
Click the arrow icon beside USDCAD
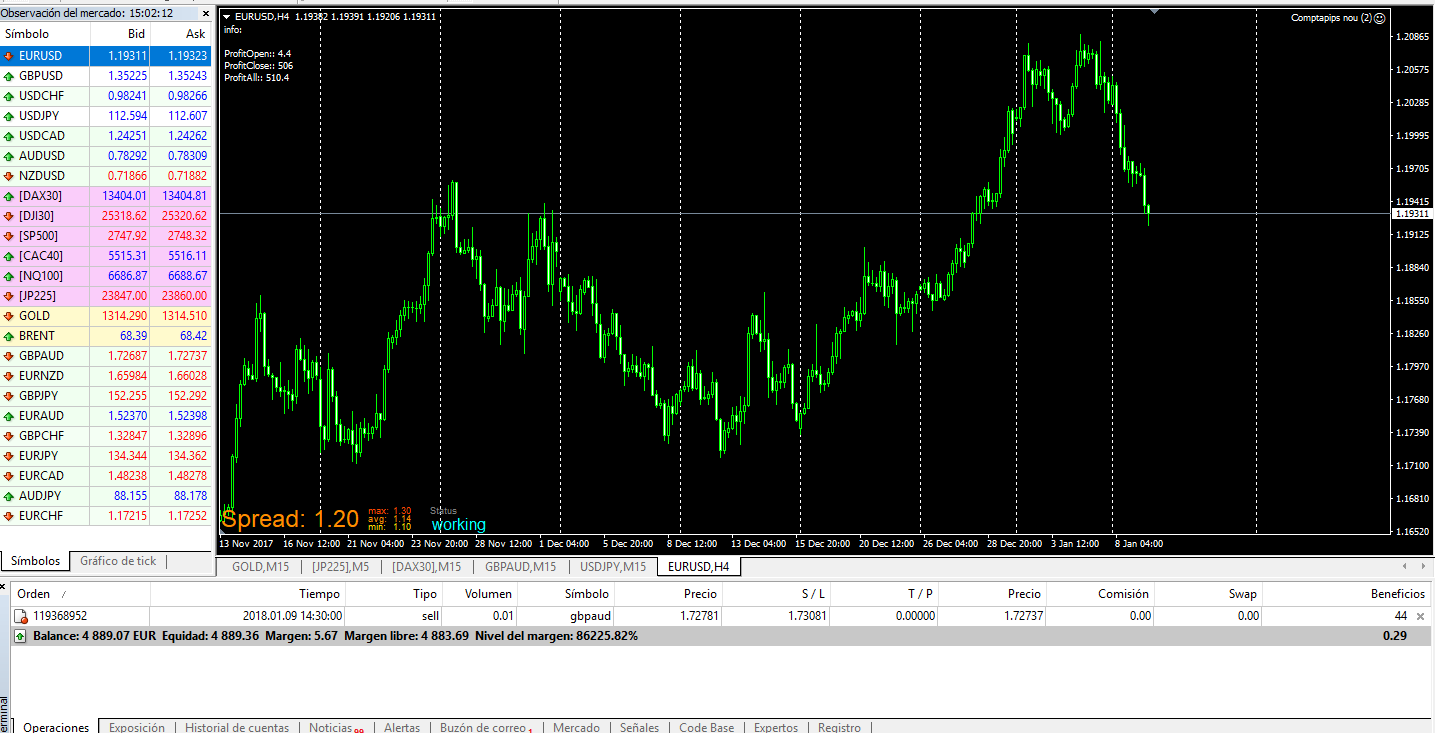tap(9, 136)
